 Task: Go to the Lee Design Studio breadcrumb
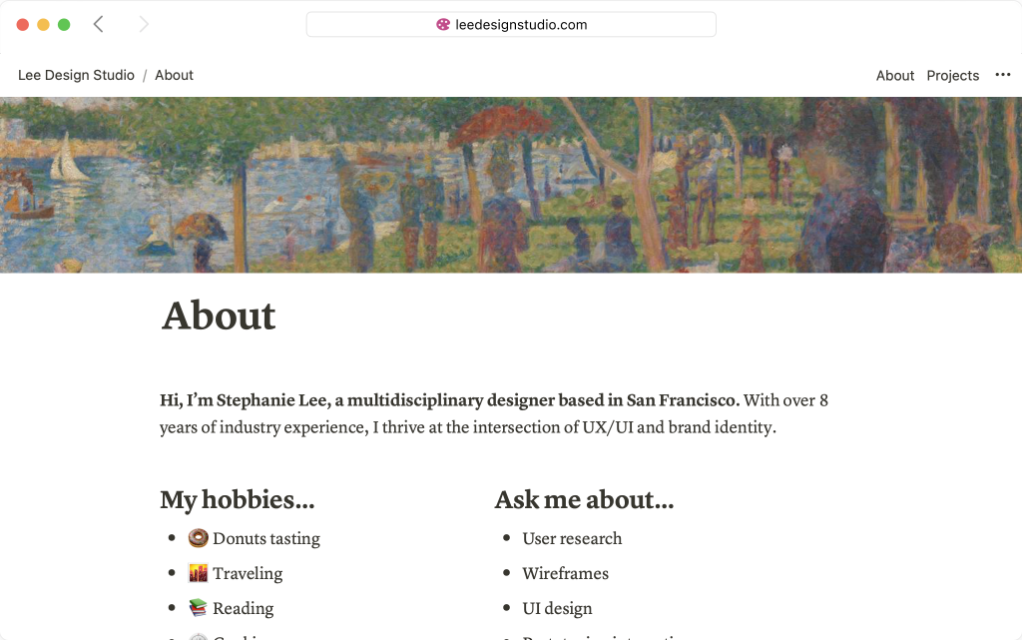pos(76,75)
